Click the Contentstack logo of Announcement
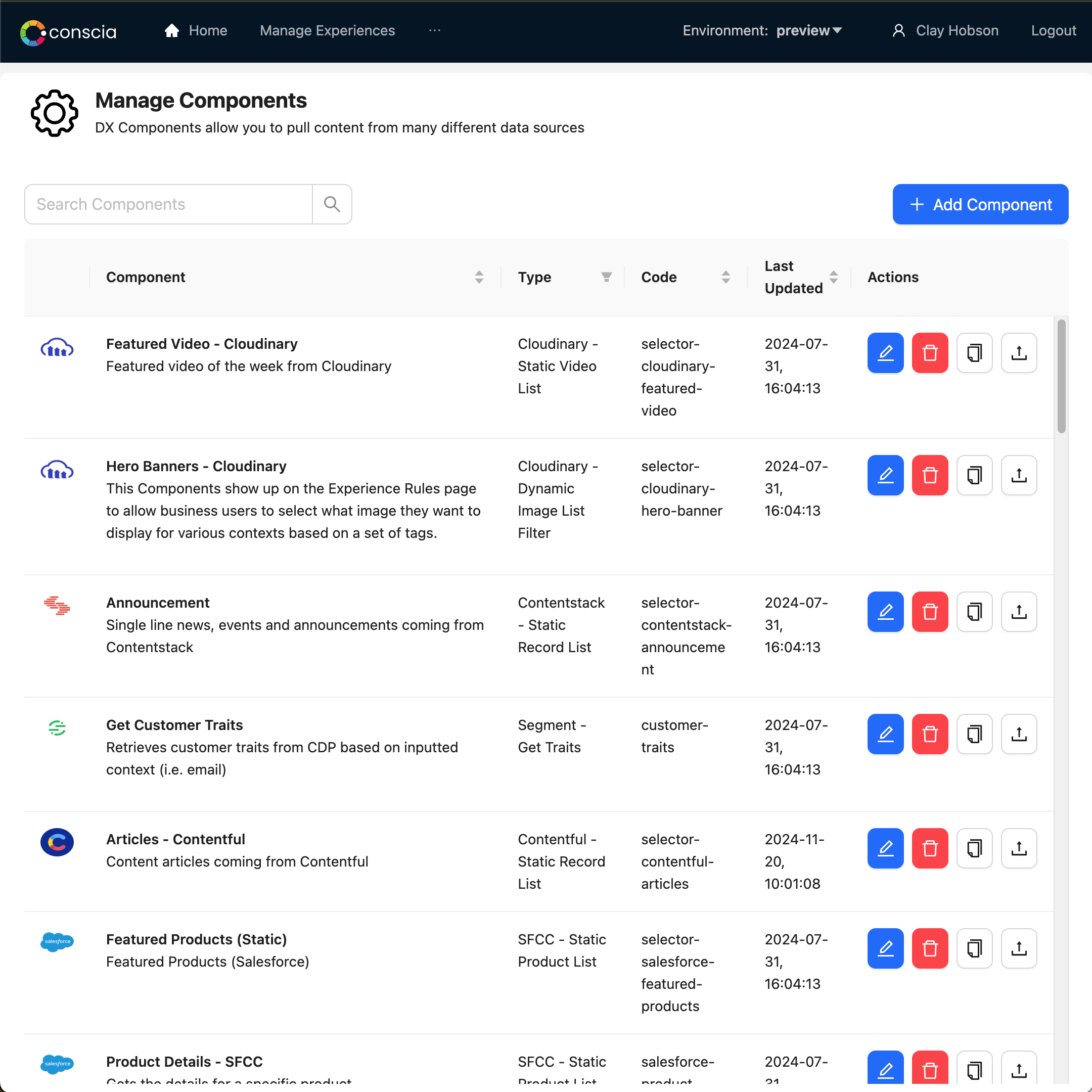This screenshot has width=1092, height=1092. pos(57,605)
